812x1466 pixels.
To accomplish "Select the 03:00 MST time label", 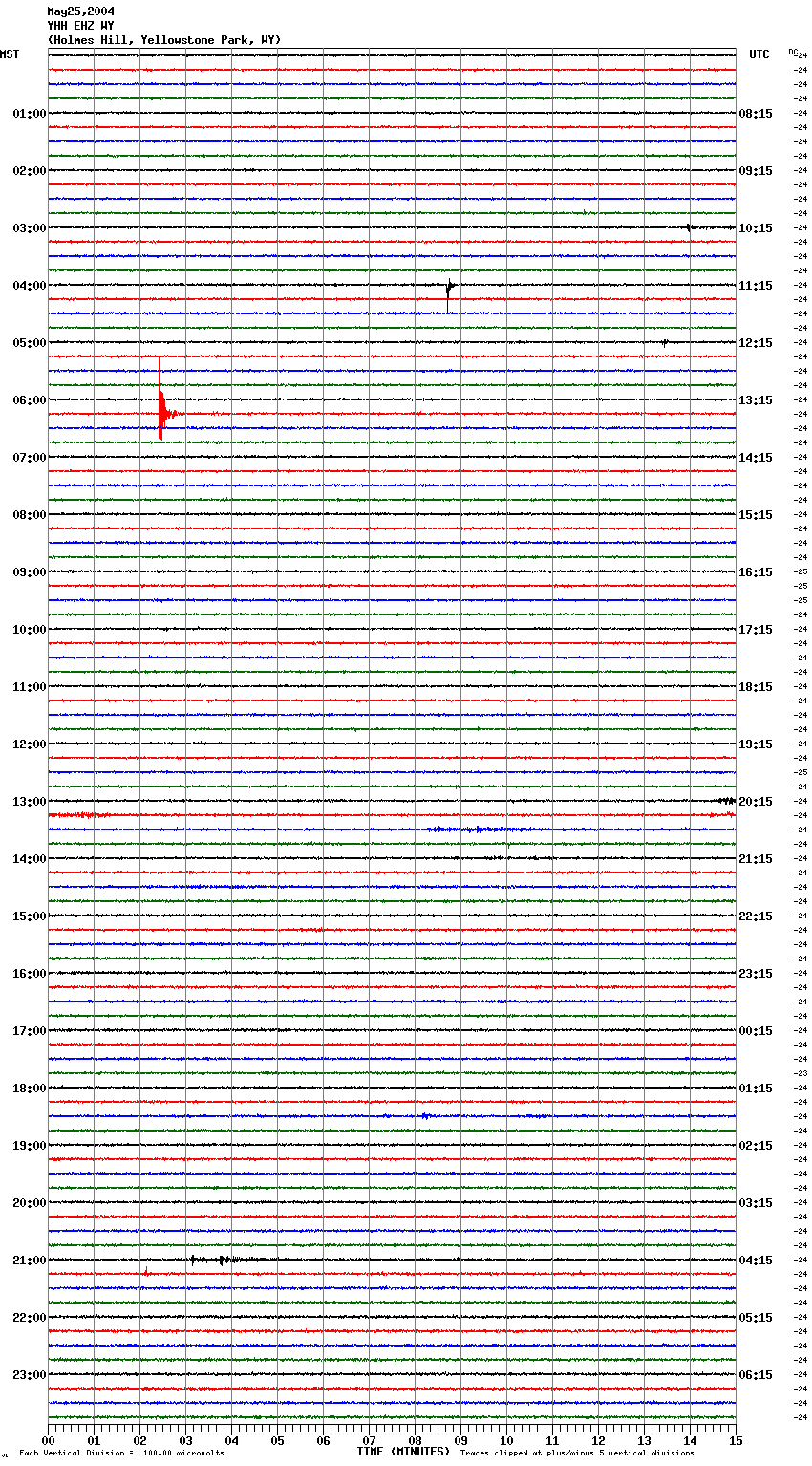I will [30, 228].
